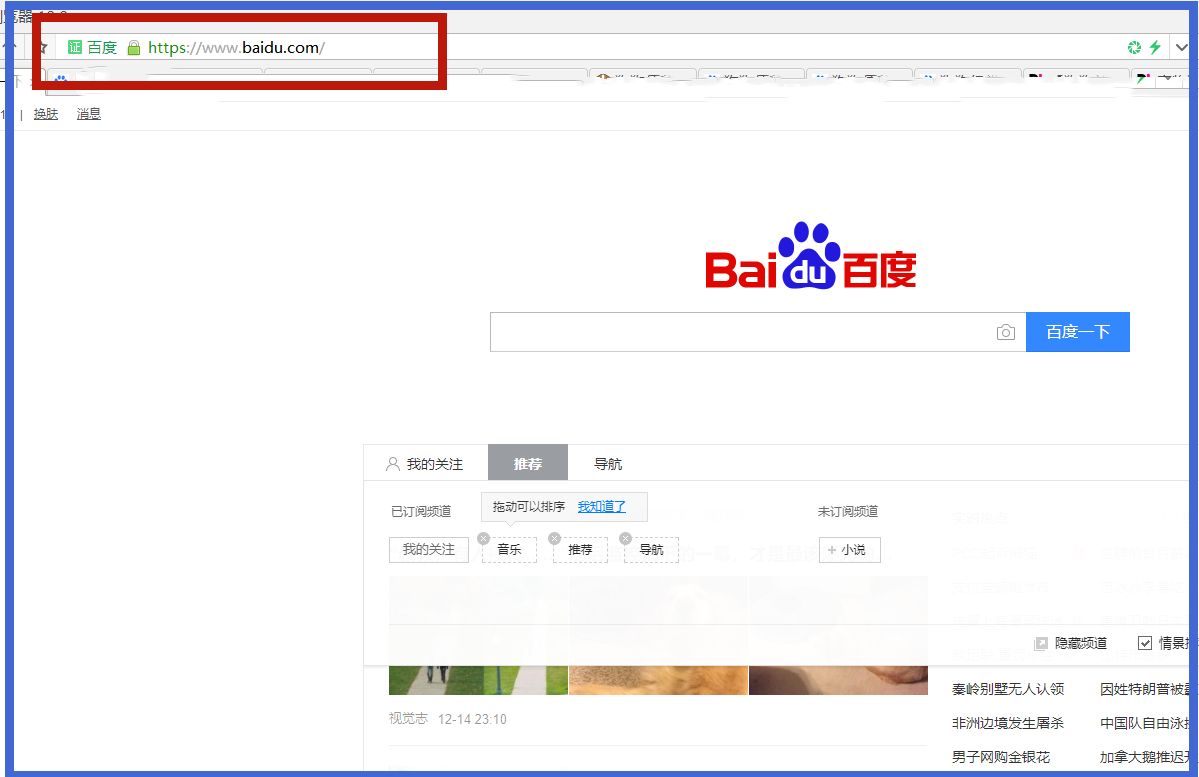Select the 推荐 channel chip
Screen dimensions: 1199x777
580,550
